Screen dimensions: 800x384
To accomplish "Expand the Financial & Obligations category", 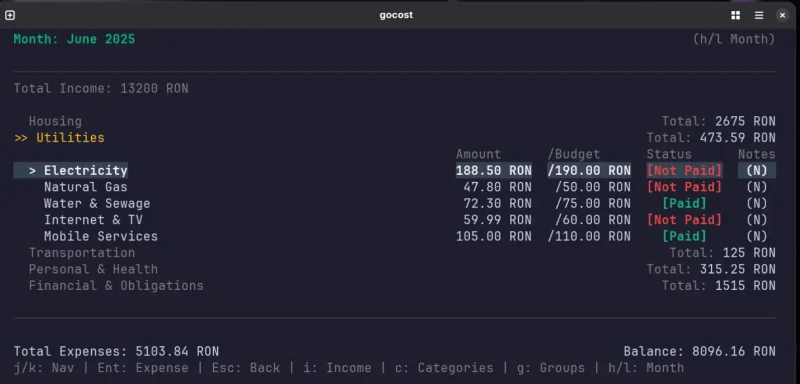I will (116, 286).
